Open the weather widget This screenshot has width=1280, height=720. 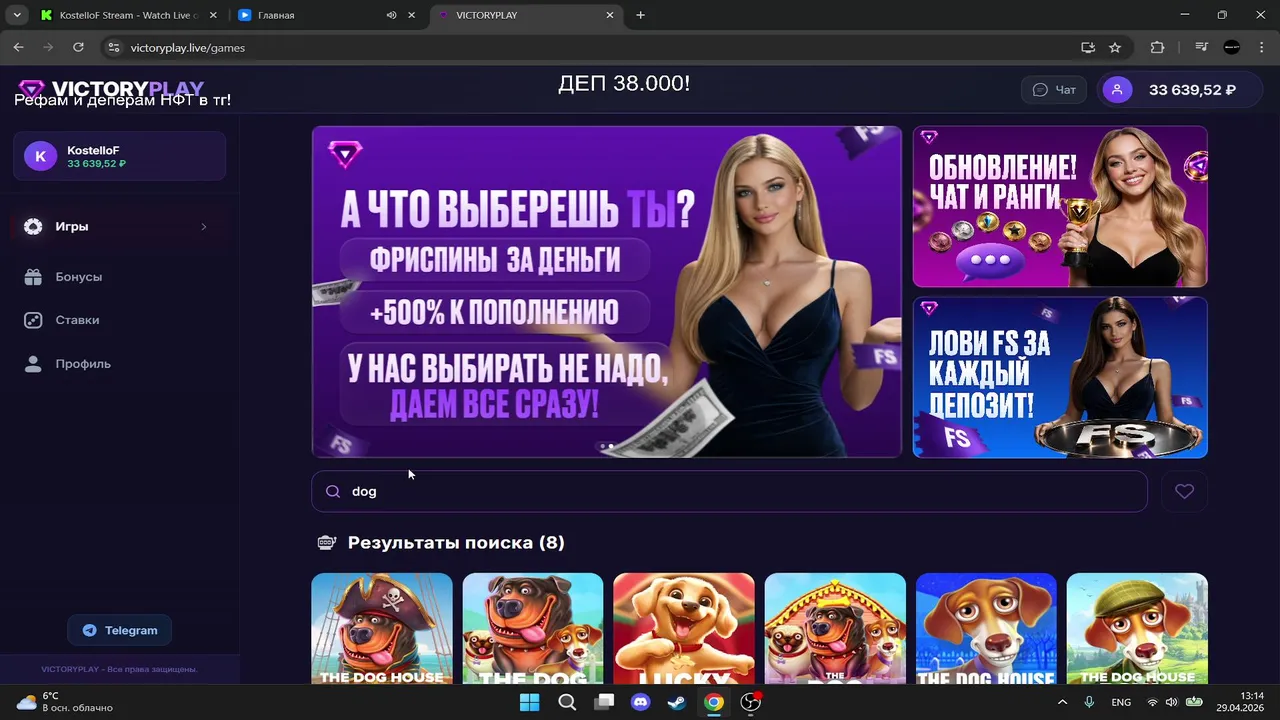65,702
